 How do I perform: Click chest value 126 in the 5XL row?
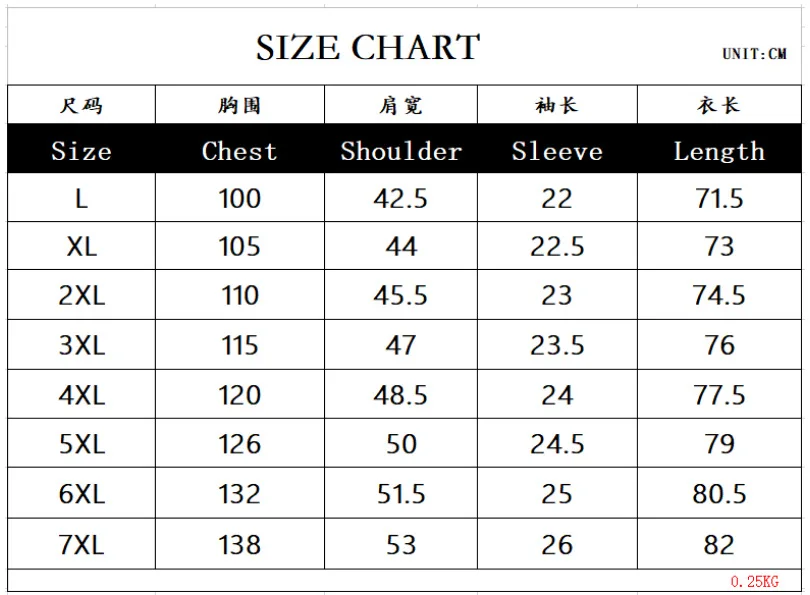click(239, 444)
